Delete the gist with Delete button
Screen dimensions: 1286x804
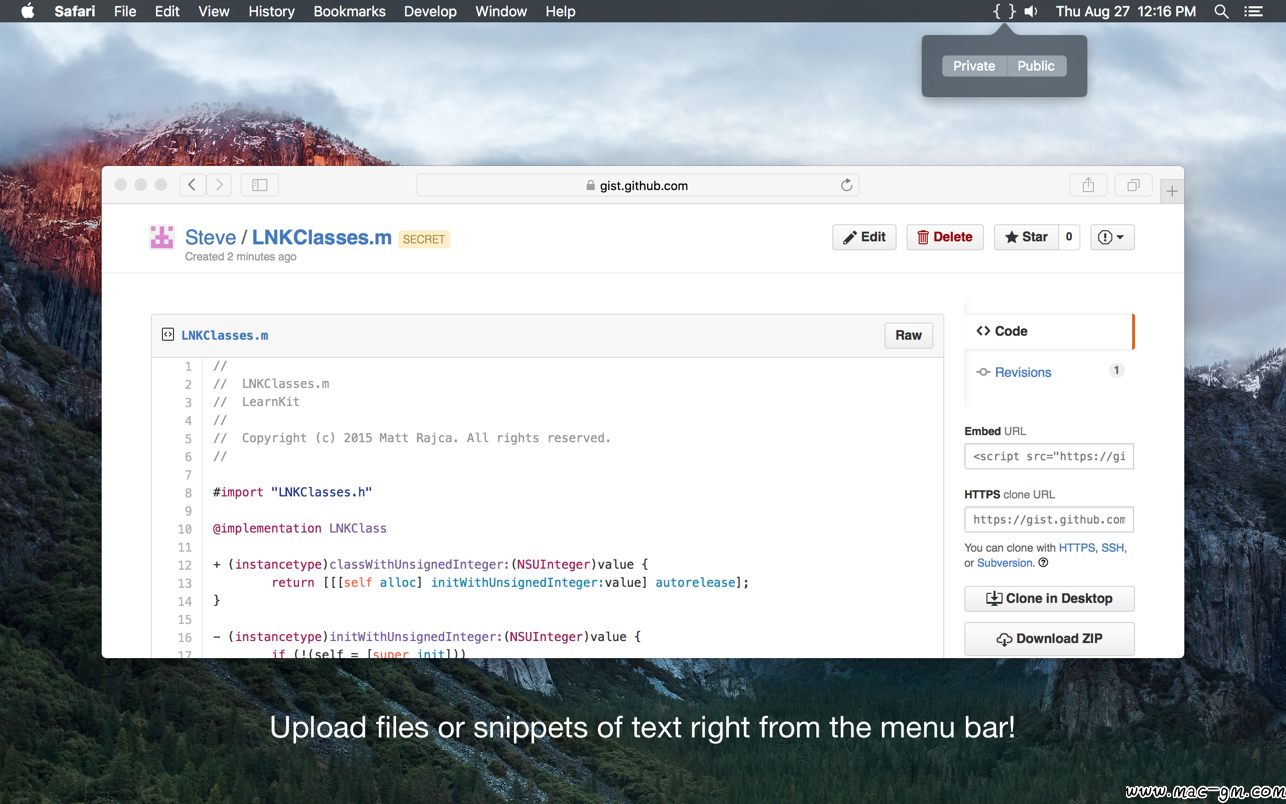pos(945,237)
